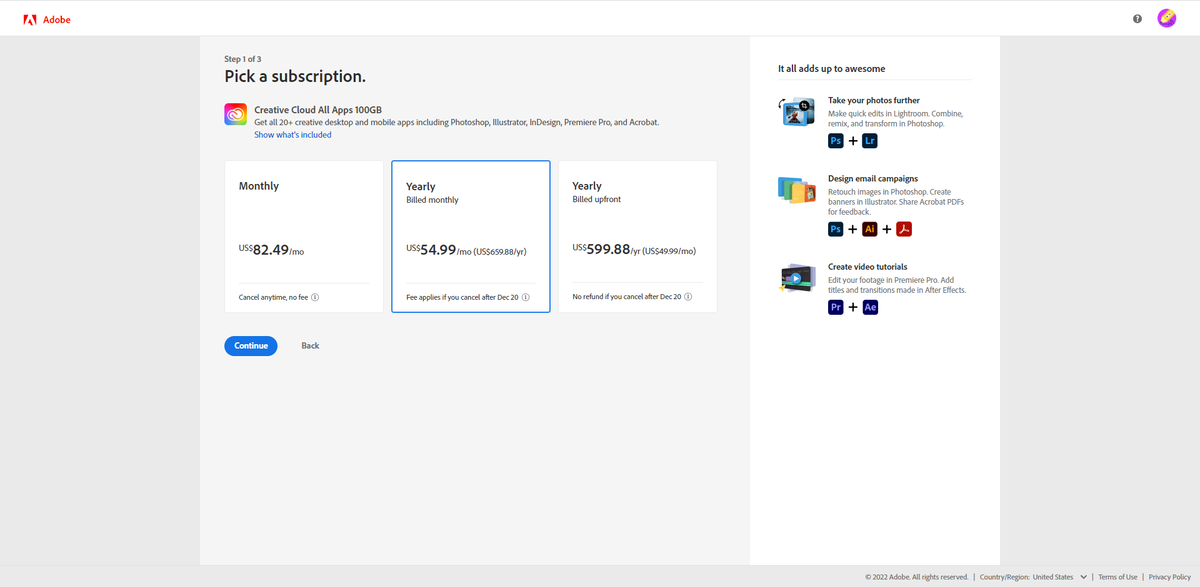Click info icon beside Fee applies if you cancel
This screenshot has height=587, width=1200.
pos(526,297)
